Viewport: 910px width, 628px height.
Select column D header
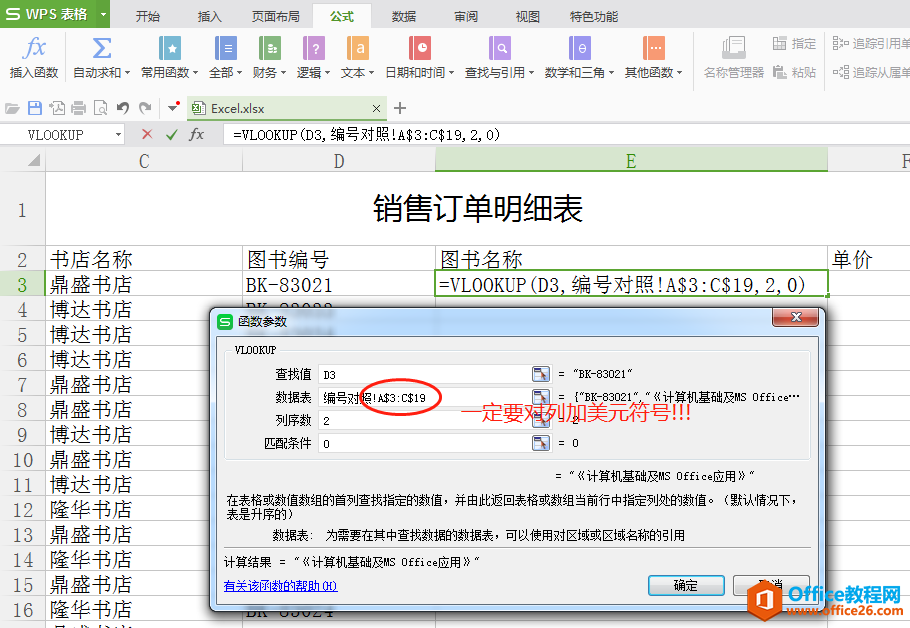pos(339,161)
